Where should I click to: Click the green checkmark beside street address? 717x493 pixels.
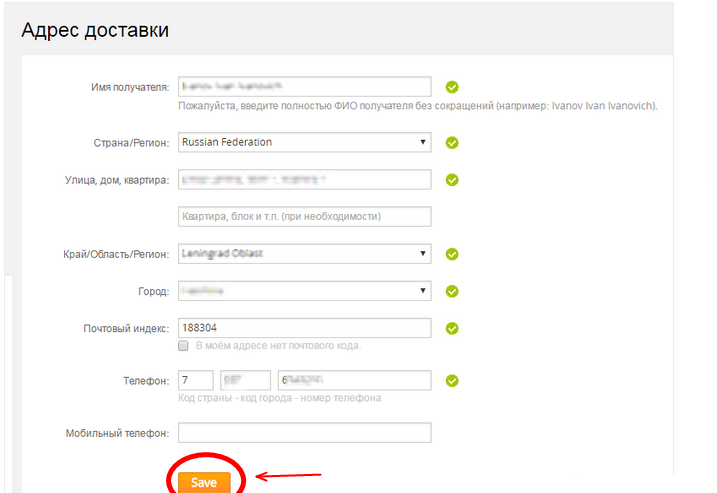(452, 180)
